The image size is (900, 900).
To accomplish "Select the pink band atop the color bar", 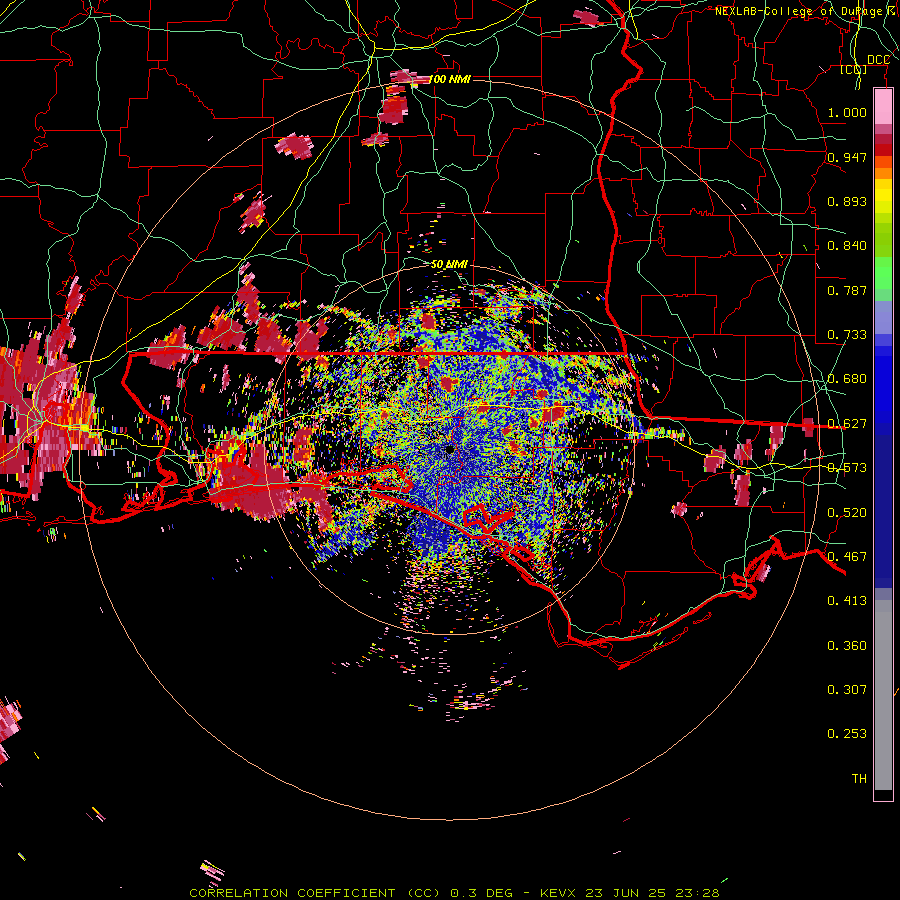I will point(883,107).
